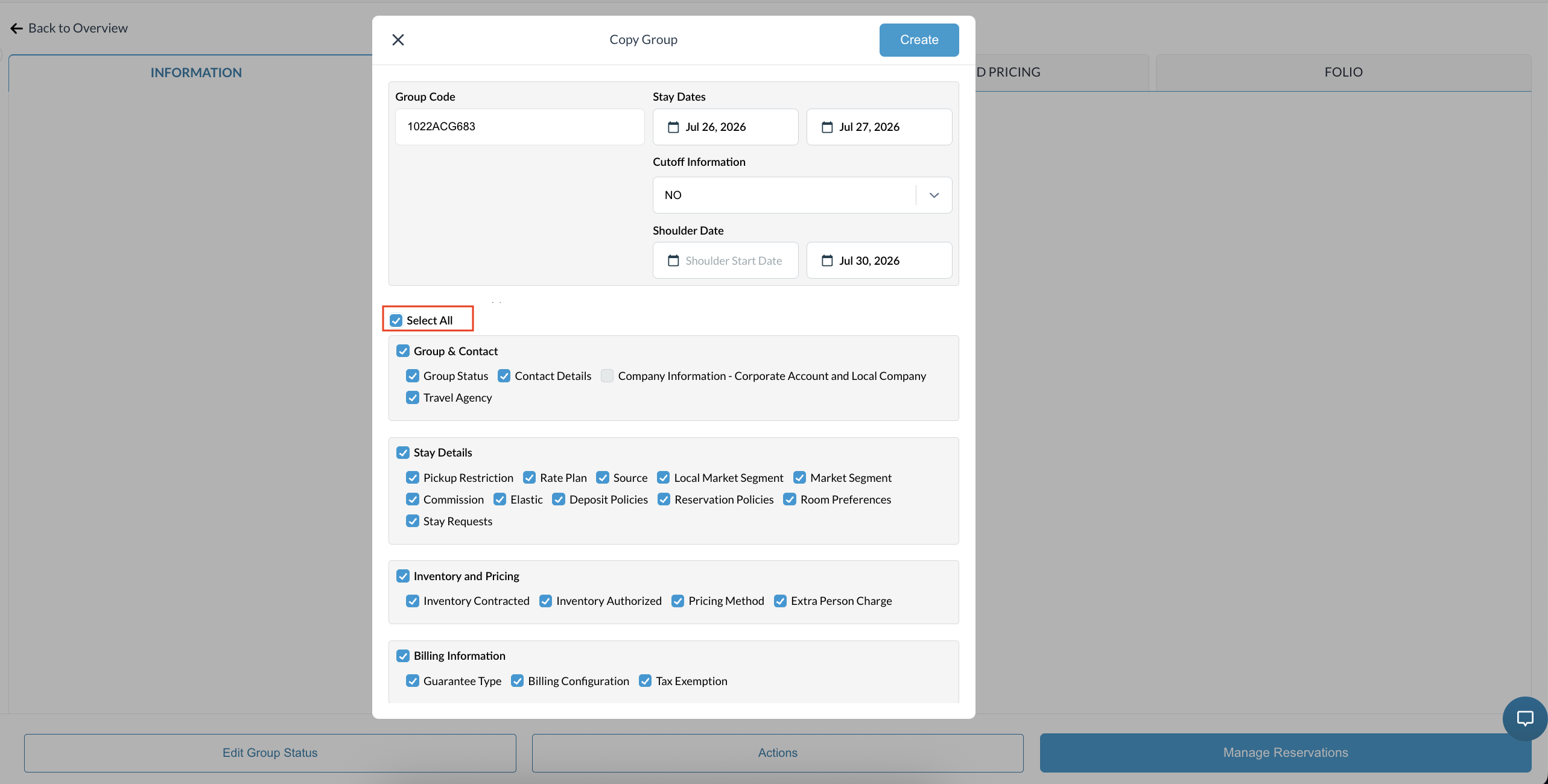Uncheck the Stay Details section checkbox

[403, 452]
